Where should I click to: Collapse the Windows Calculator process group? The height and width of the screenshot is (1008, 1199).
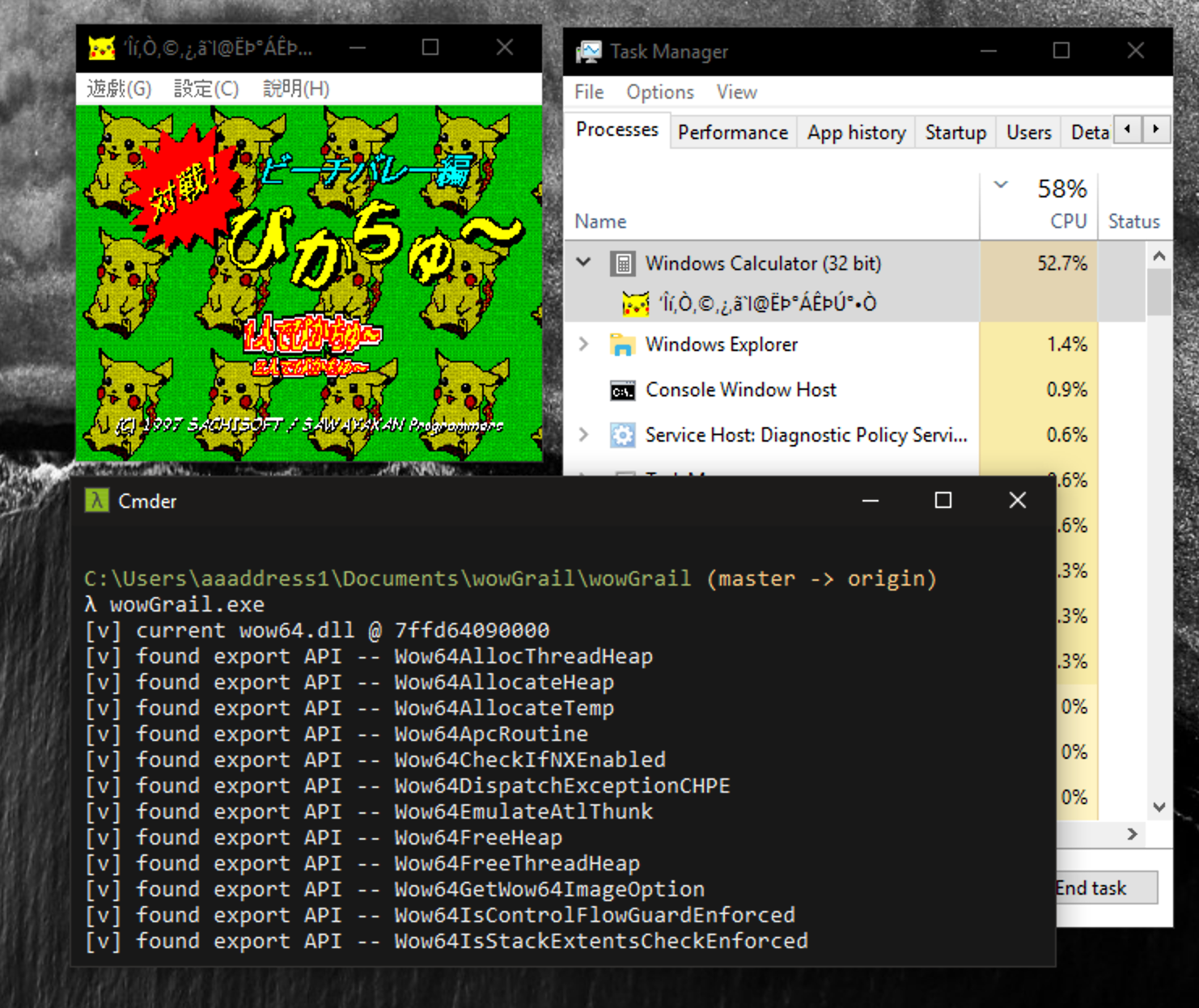tap(583, 262)
